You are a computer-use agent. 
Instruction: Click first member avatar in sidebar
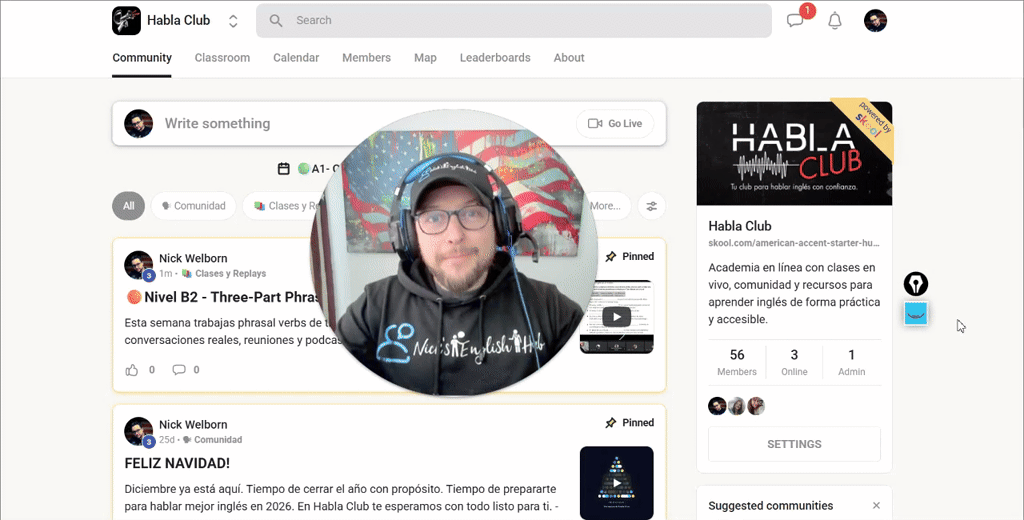click(x=717, y=406)
